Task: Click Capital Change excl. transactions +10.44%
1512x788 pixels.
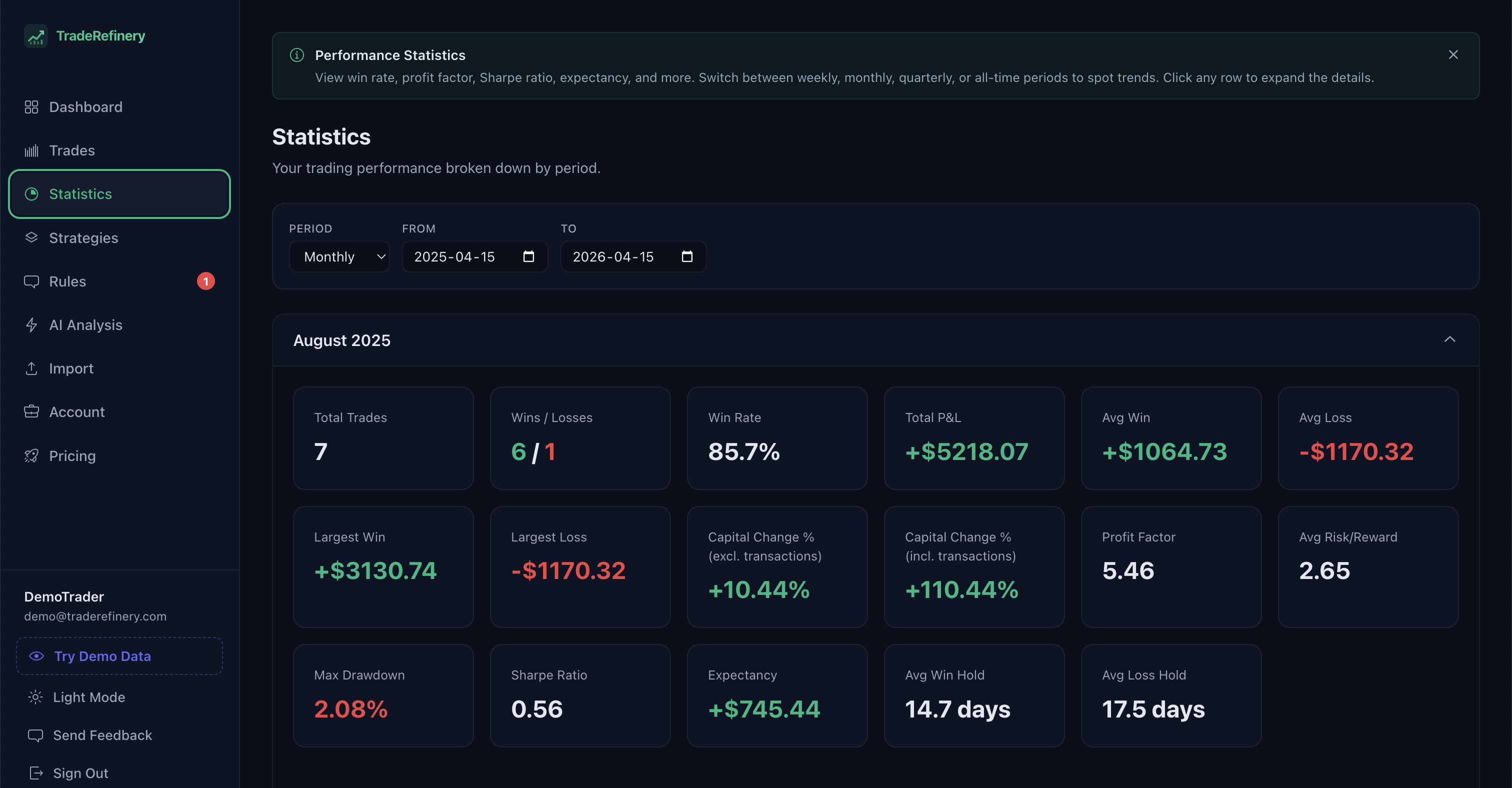Action: 758,589
